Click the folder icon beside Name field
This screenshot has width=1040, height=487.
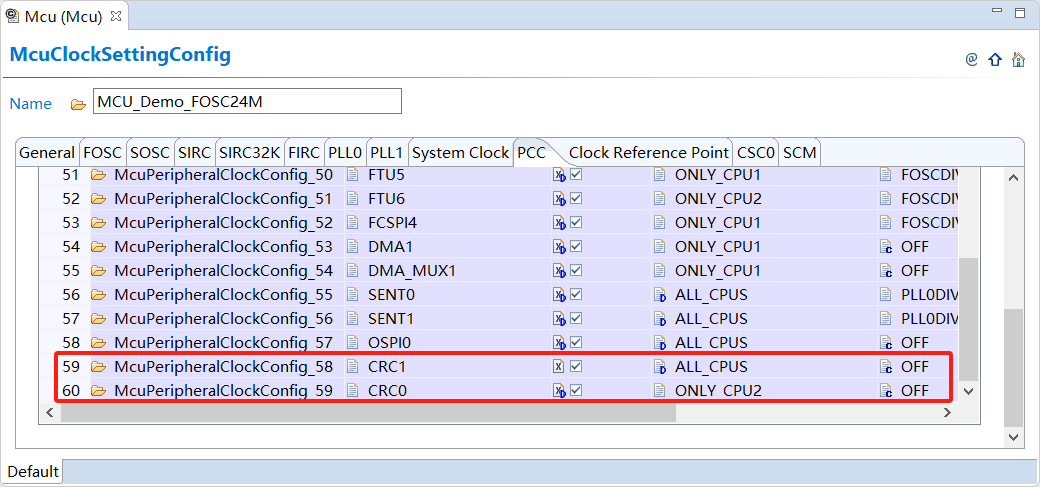pyautogui.click(x=78, y=104)
